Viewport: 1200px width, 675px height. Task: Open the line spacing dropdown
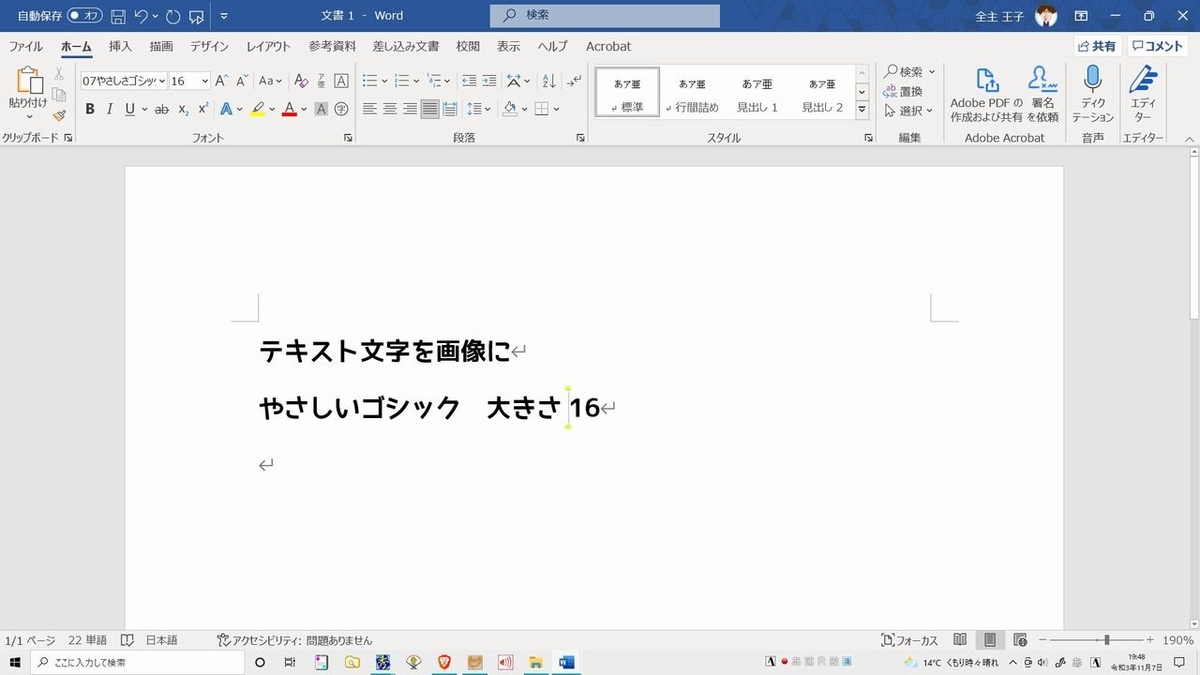tap(487, 108)
